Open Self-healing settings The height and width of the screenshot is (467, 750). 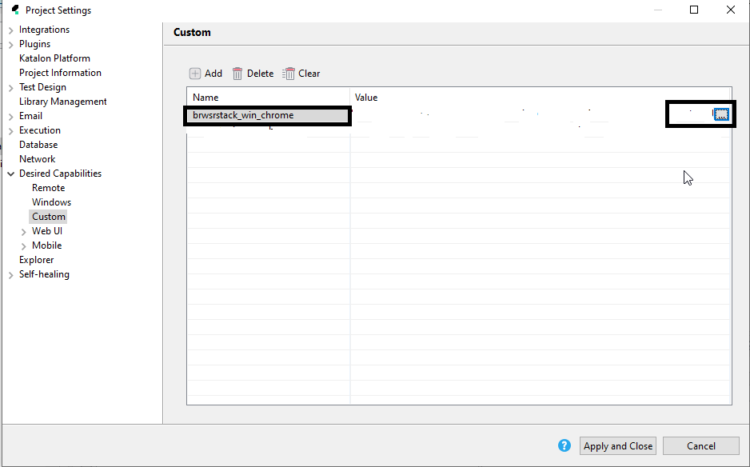click(x=44, y=274)
